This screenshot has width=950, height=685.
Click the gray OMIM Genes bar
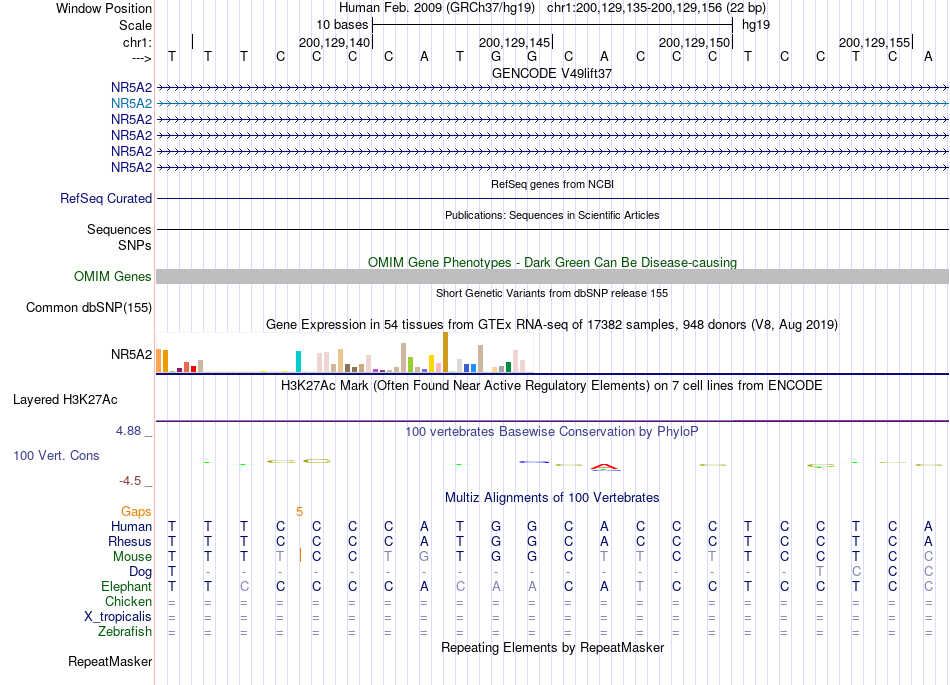coord(553,277)
